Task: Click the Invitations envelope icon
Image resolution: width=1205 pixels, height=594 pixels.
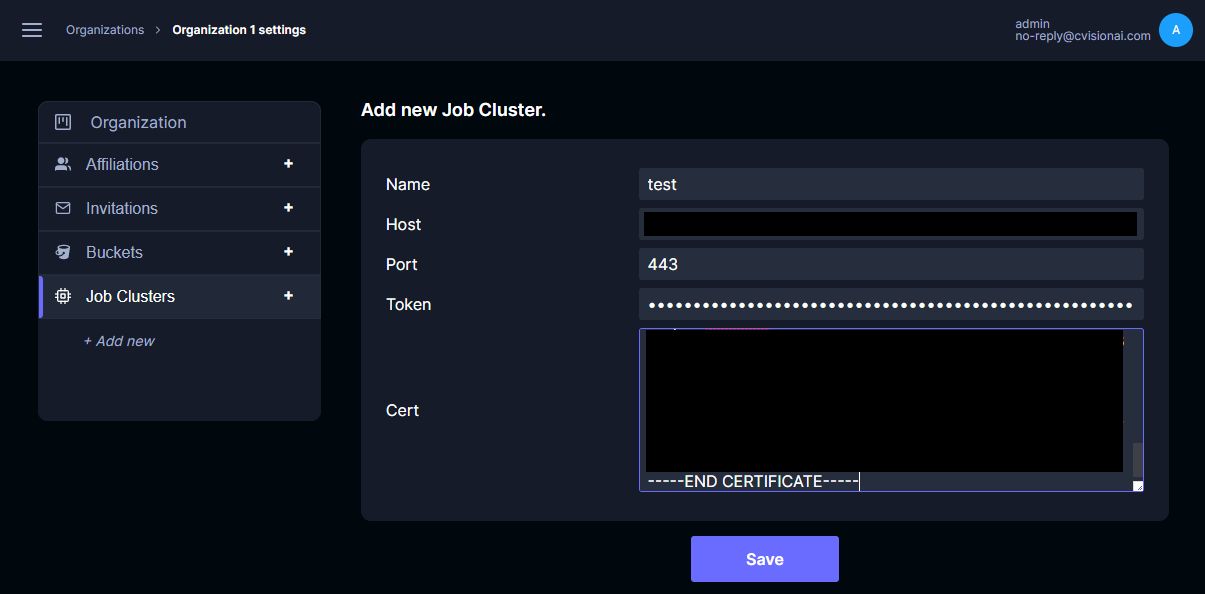Action: point(63,208)
